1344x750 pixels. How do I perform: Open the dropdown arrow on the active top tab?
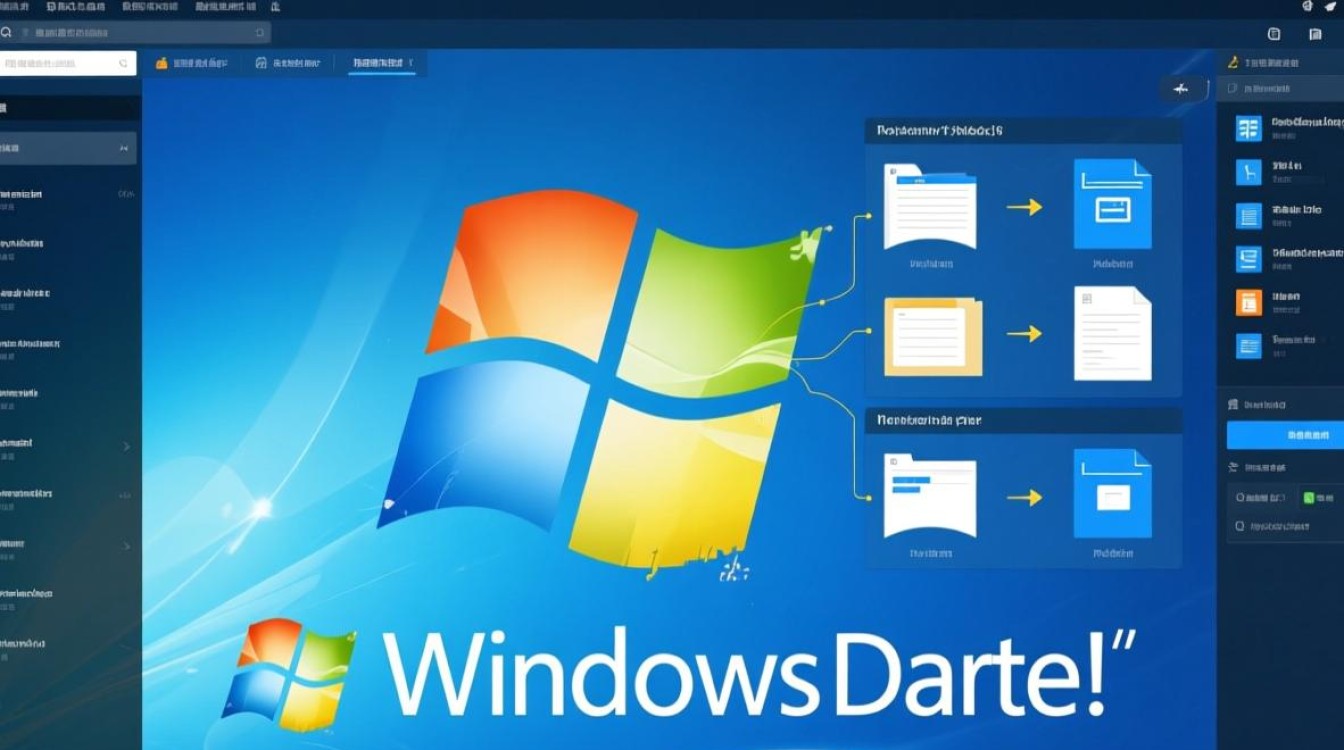pyautogui.click(x=412, y=62)
